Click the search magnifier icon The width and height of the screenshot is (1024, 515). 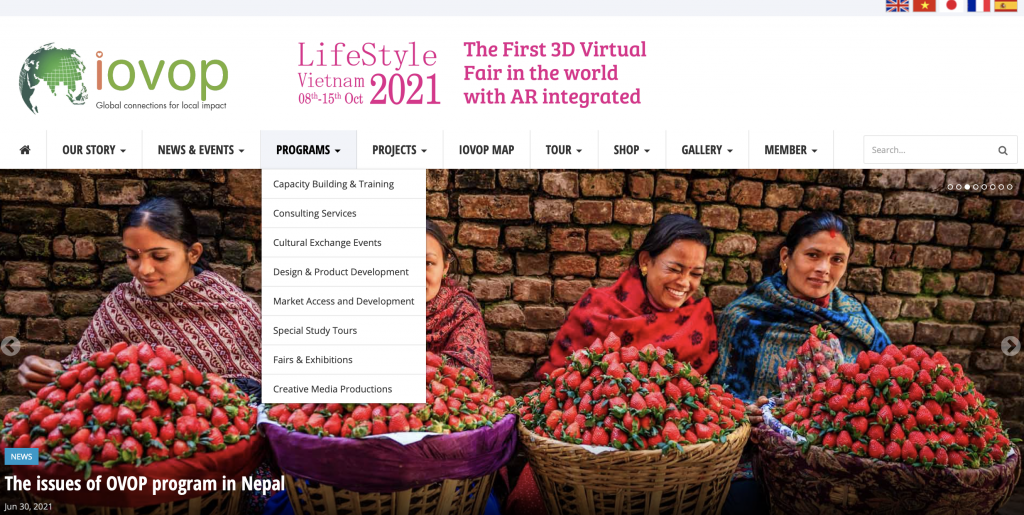pos(1002,150)
